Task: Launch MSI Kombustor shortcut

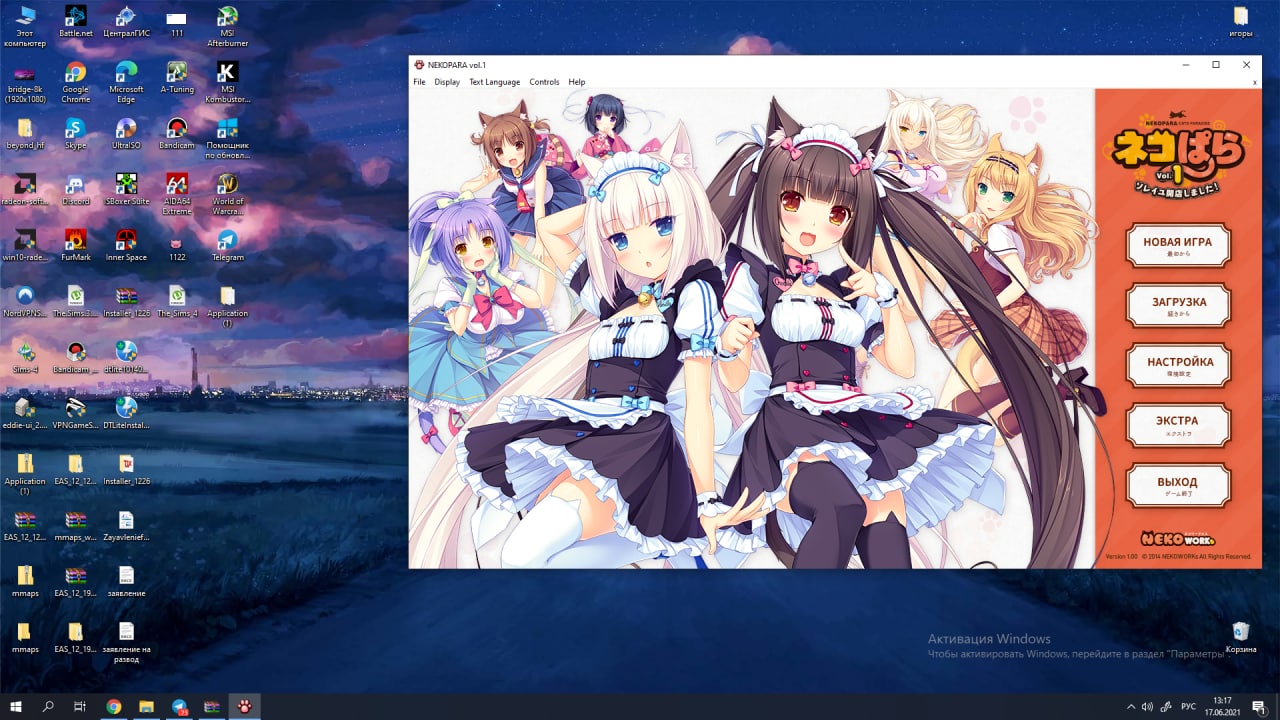Action: [227, 82]
